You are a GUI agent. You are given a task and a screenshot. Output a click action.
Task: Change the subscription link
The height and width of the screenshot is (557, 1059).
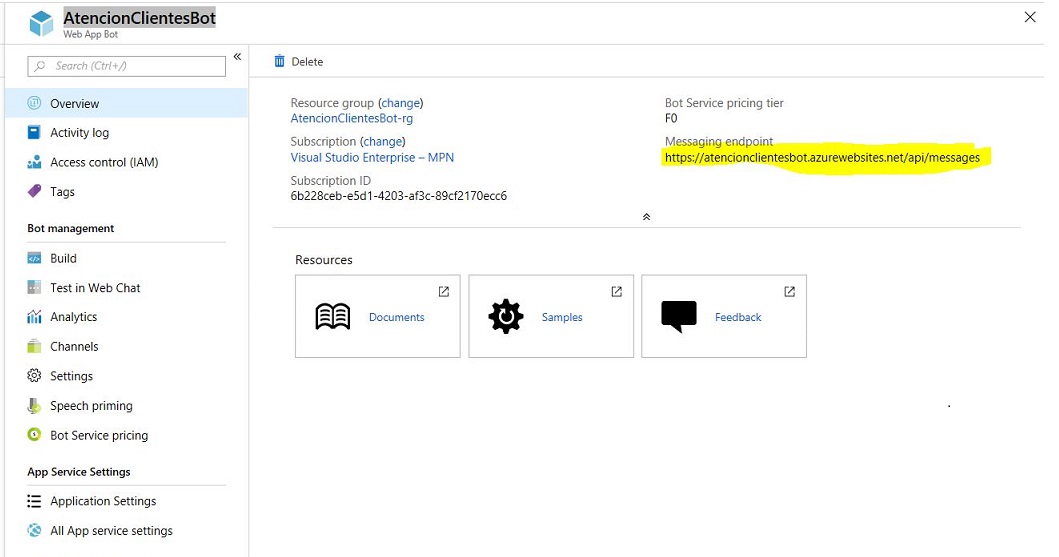(x=383, y=141)
